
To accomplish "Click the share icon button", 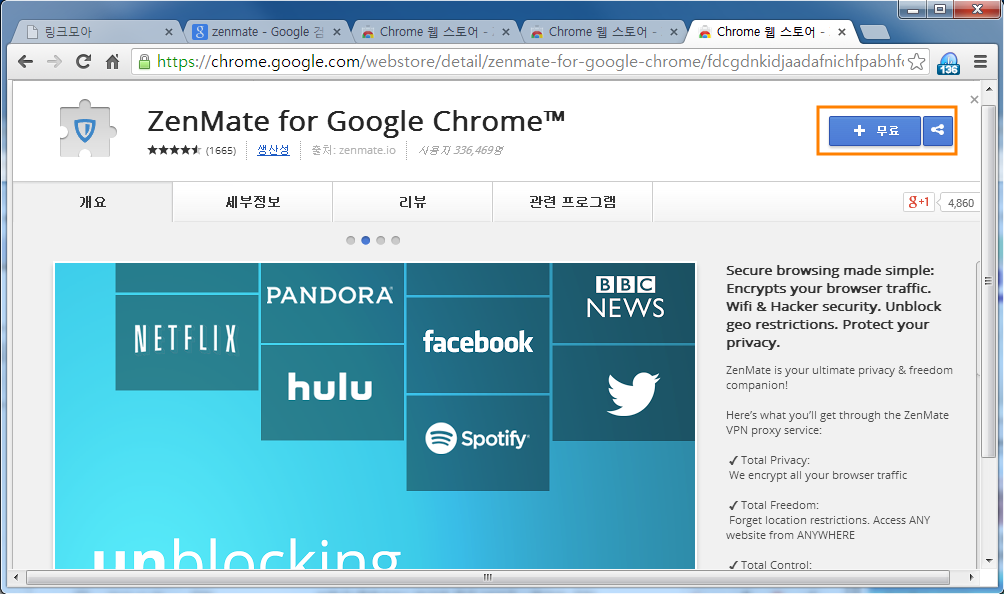I will 937,131.
